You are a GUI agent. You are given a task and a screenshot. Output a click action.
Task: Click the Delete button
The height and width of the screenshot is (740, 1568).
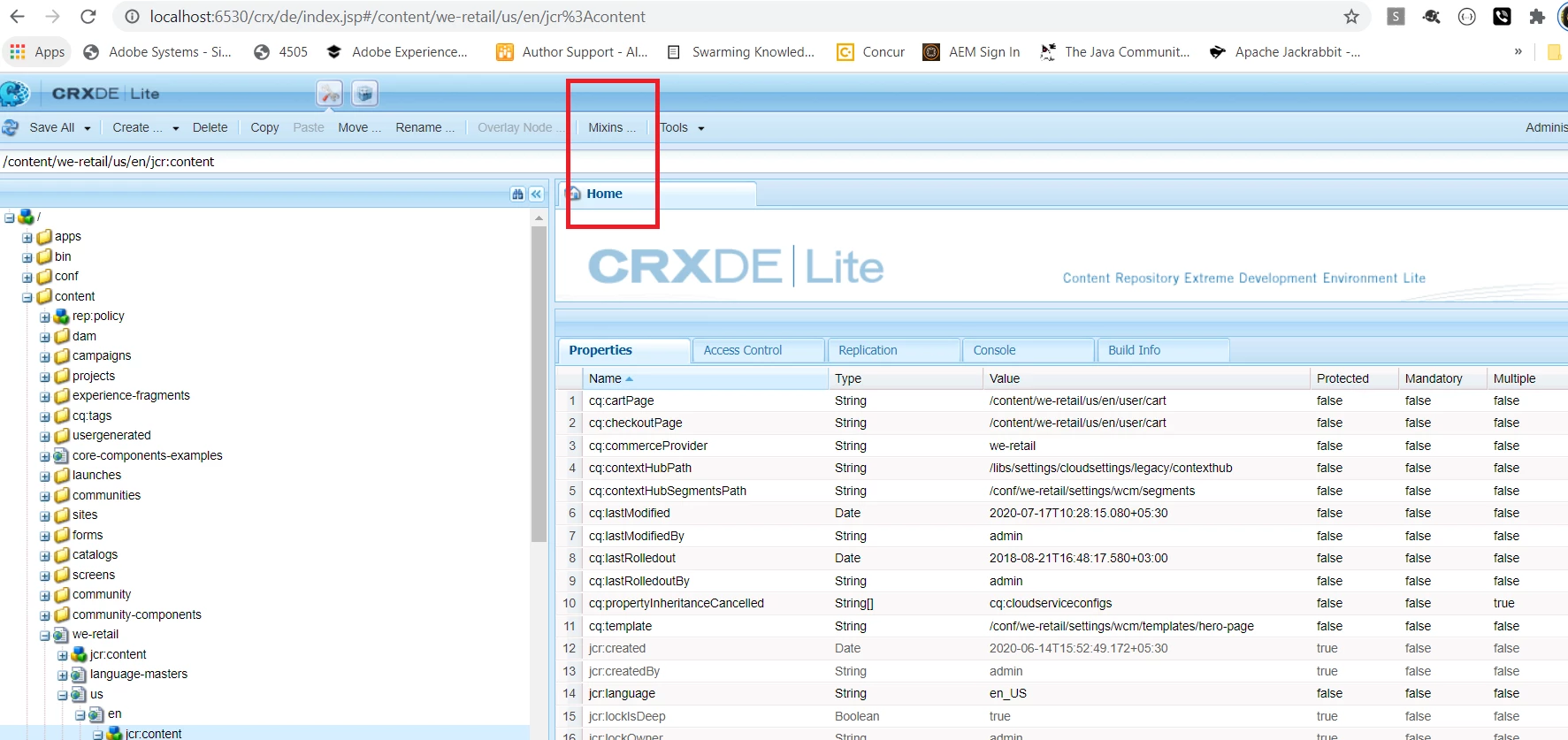click(210, 127)
